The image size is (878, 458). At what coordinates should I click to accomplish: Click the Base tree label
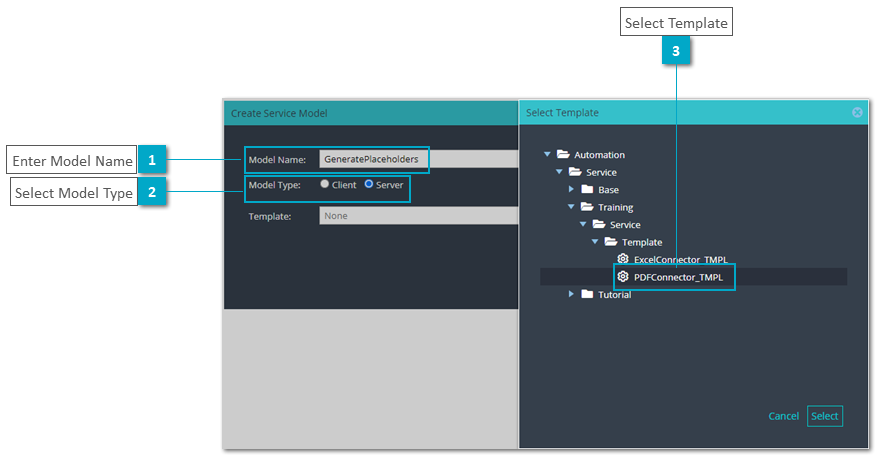608,190
